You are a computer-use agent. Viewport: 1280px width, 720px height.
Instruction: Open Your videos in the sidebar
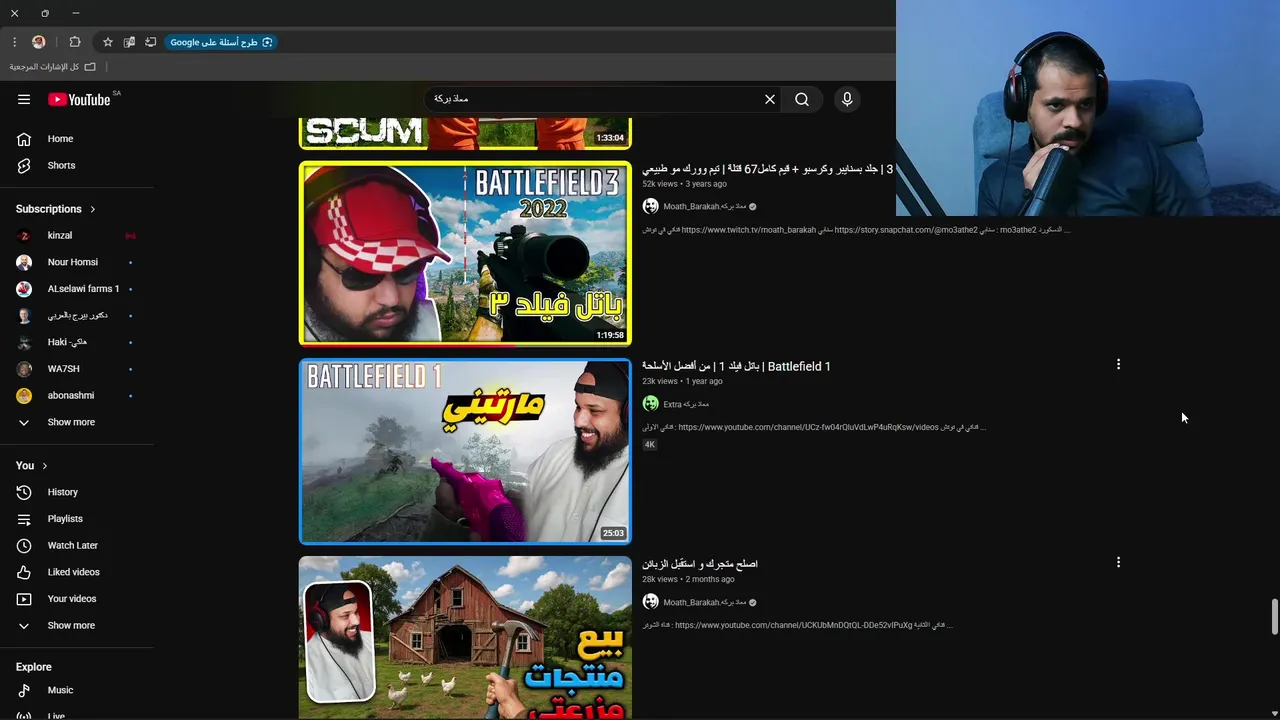[x=77, y=599]
